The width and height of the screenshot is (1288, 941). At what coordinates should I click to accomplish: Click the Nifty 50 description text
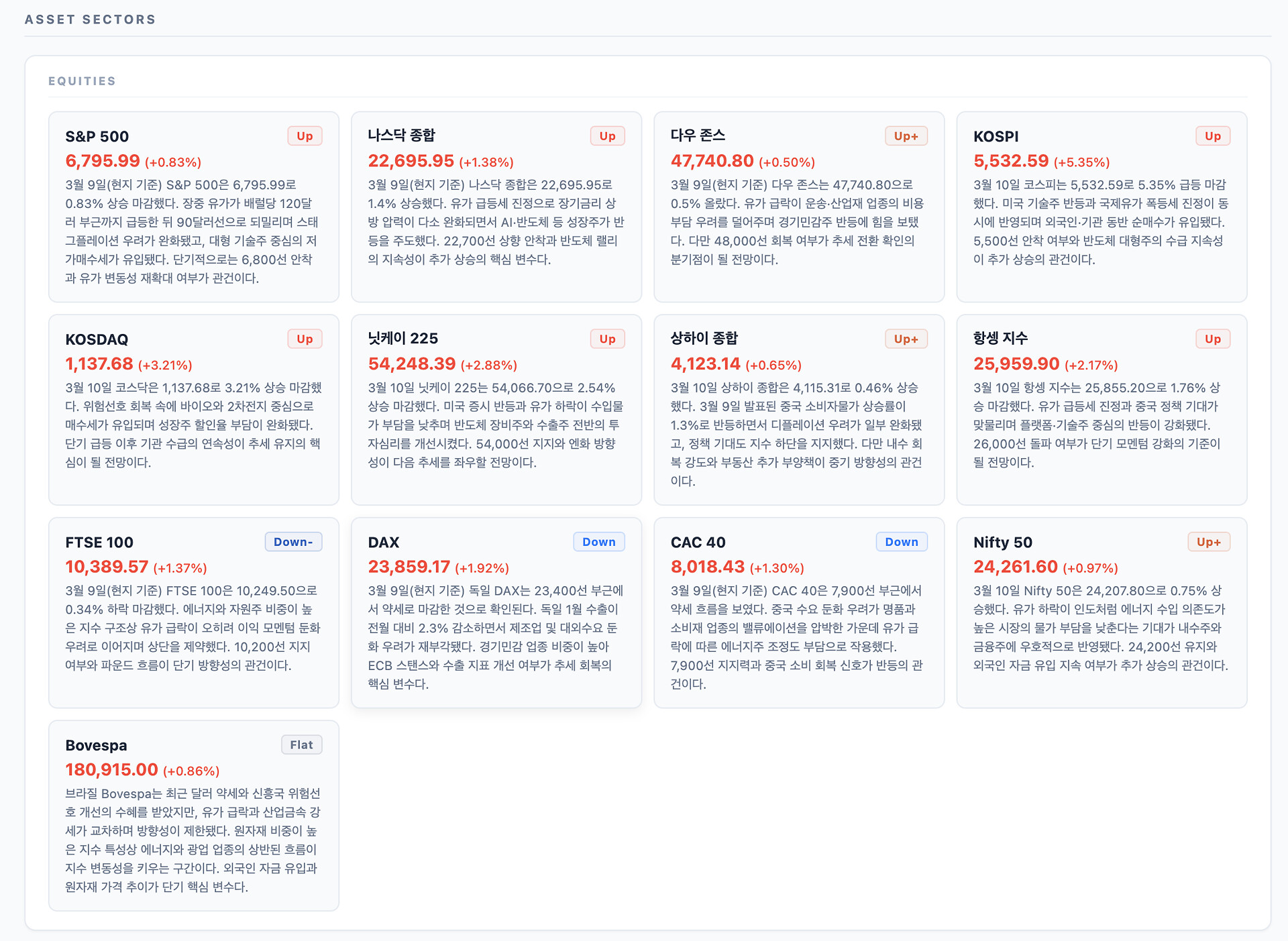coord(1100,628)
